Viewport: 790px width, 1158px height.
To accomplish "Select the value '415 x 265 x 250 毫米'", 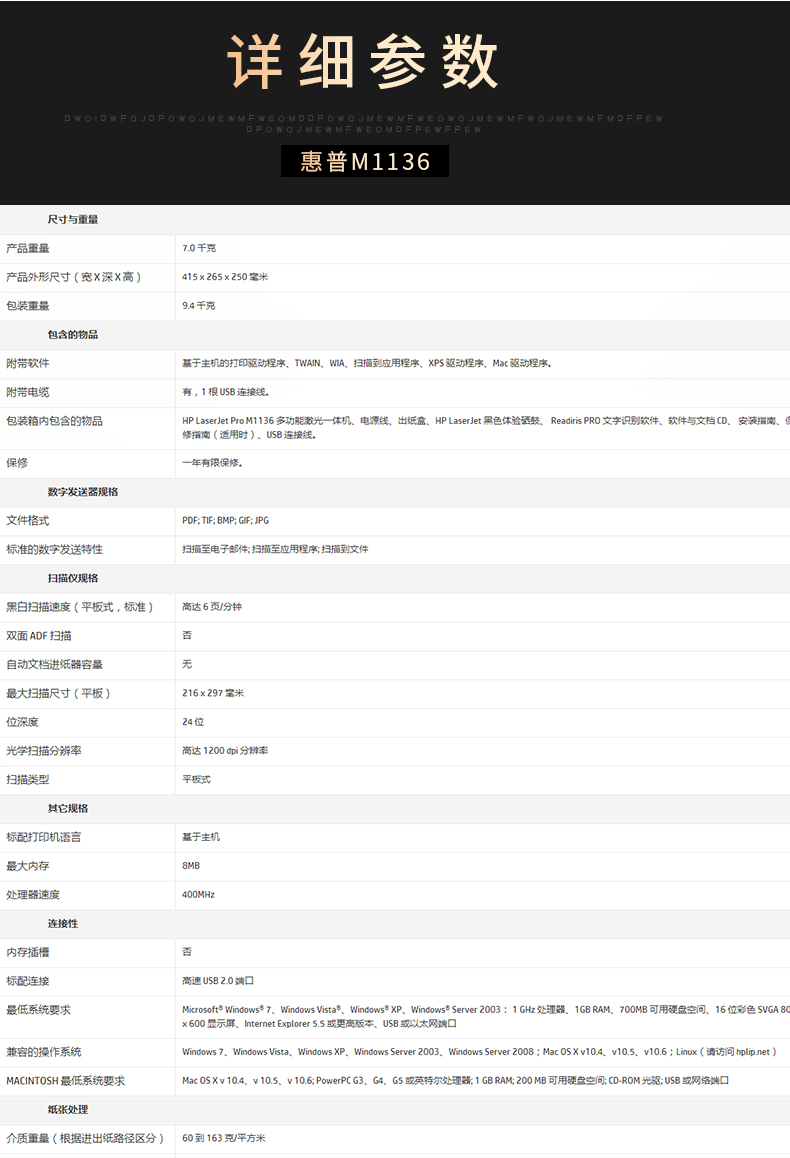I will (x=225, y=277).
